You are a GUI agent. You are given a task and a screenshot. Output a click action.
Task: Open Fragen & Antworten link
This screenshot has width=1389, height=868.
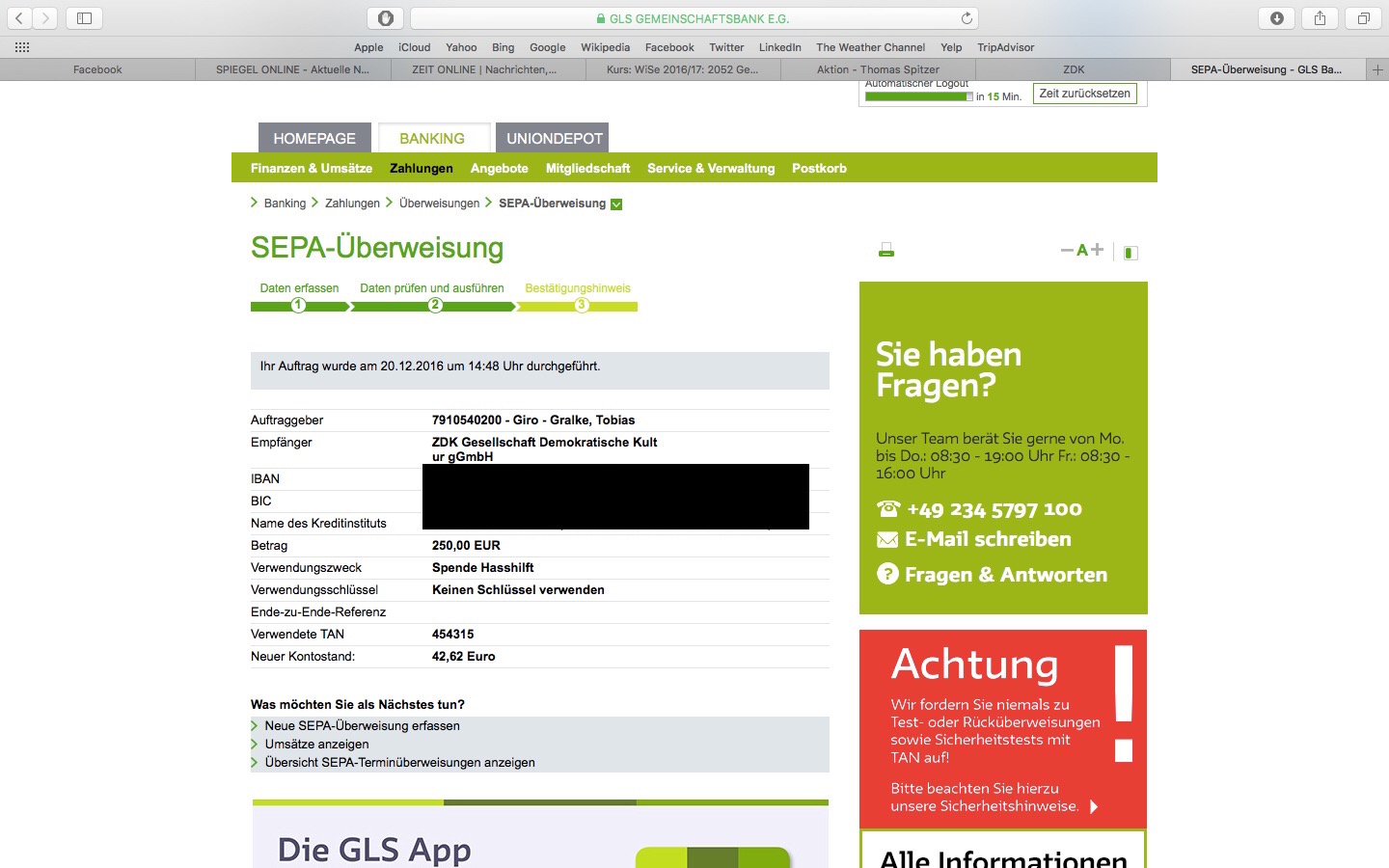tap(1006, 575)
